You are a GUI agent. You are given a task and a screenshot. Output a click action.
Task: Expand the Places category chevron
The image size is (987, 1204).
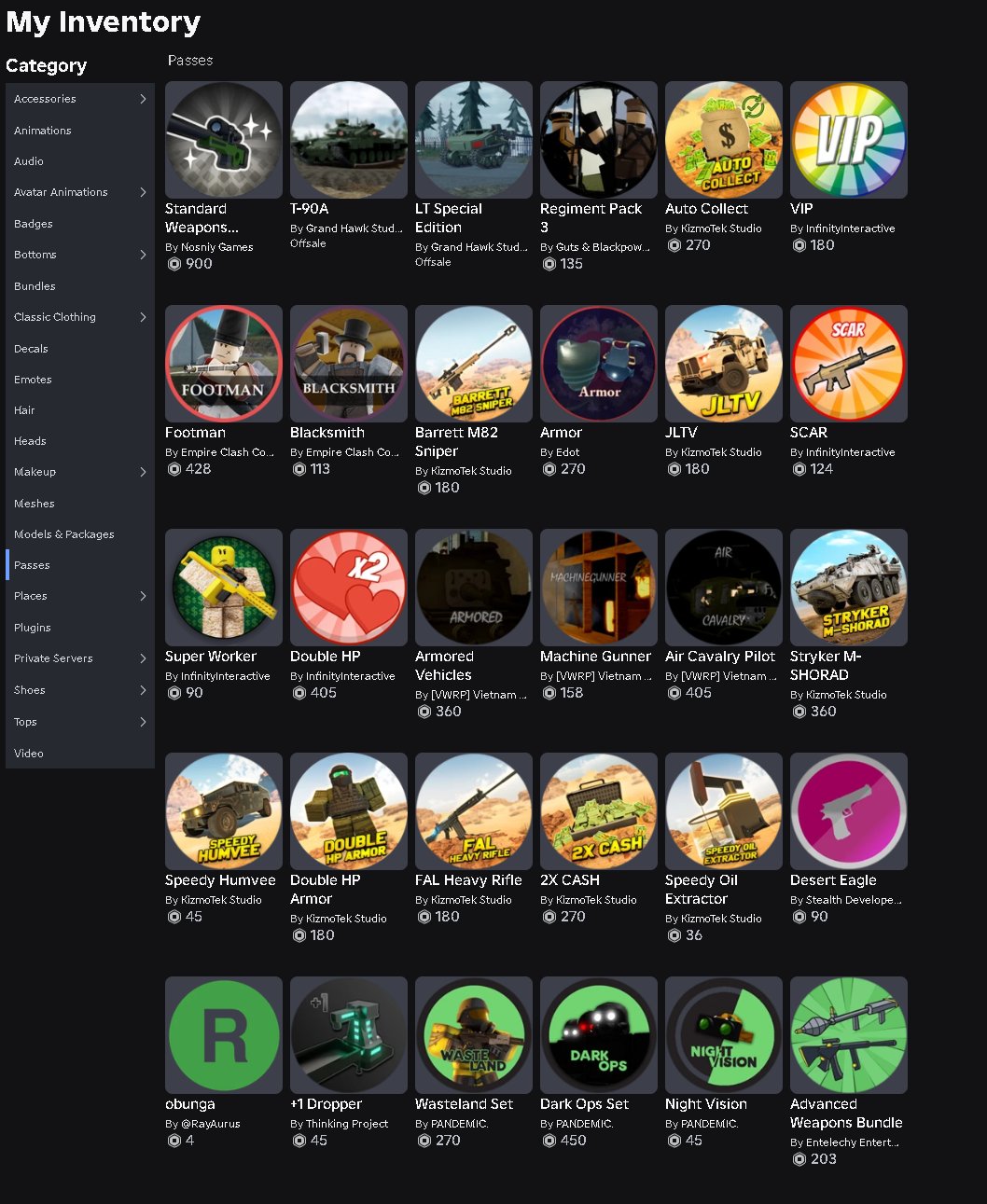click(x=143, y=596)
